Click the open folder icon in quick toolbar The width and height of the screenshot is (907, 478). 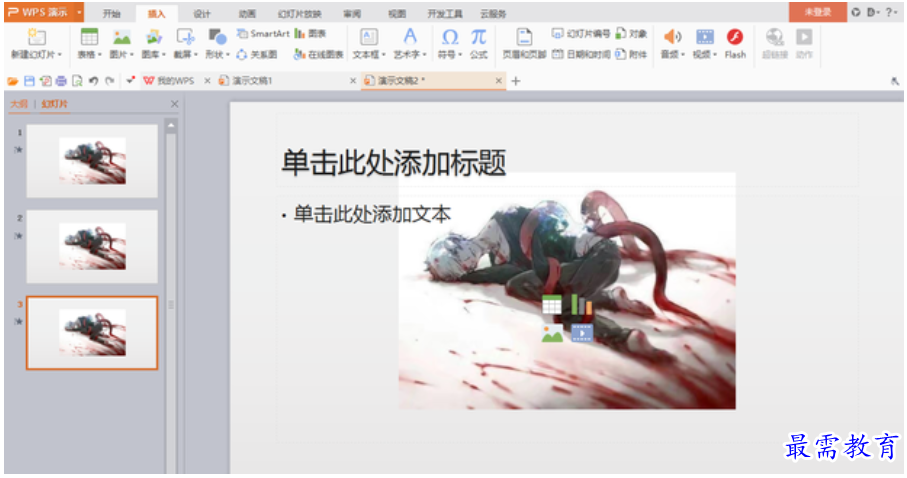coord(13,81)
